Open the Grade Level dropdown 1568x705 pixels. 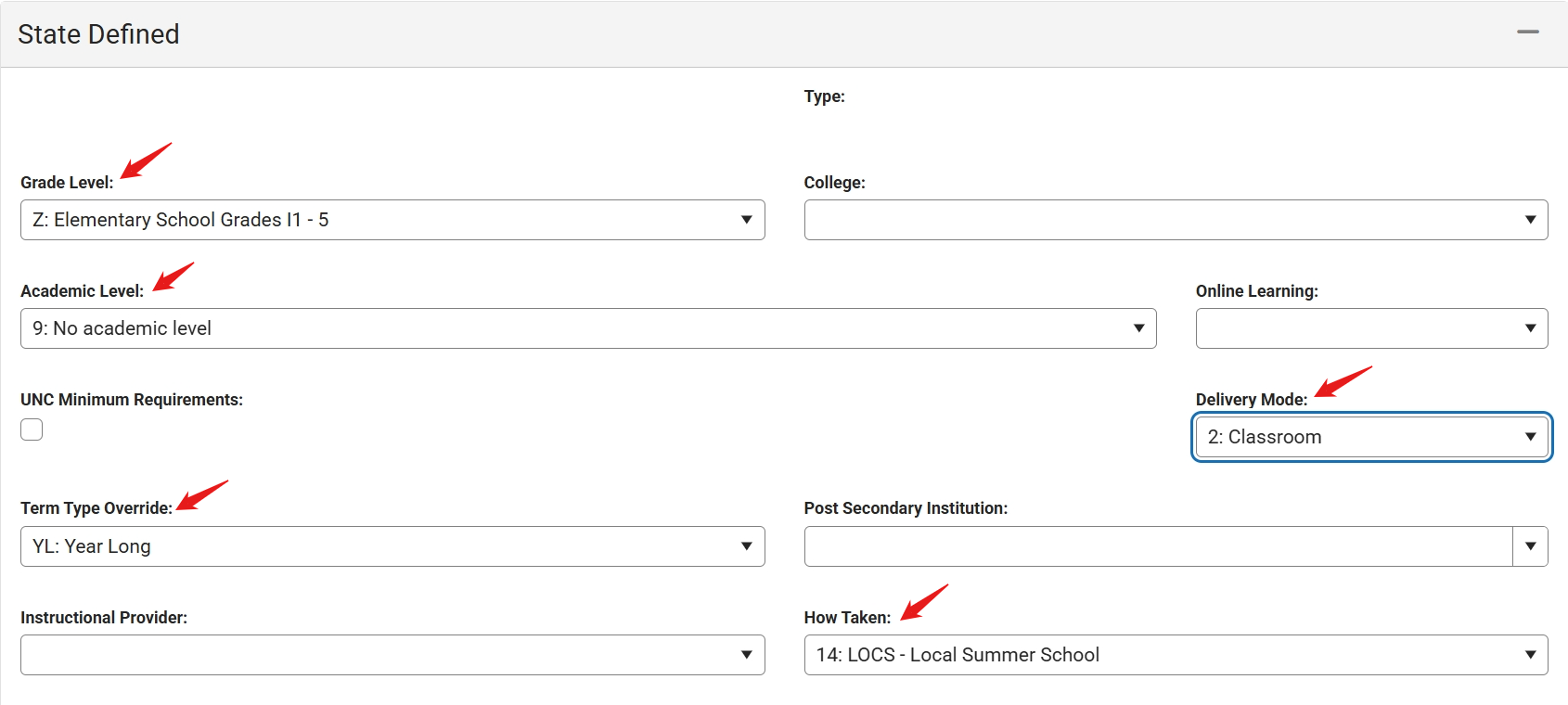point(392,220)
